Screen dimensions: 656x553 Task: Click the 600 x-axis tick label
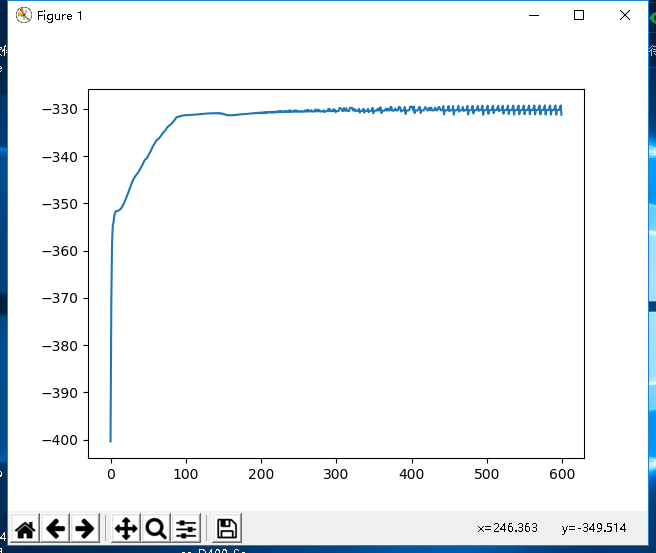coord(562,474)
